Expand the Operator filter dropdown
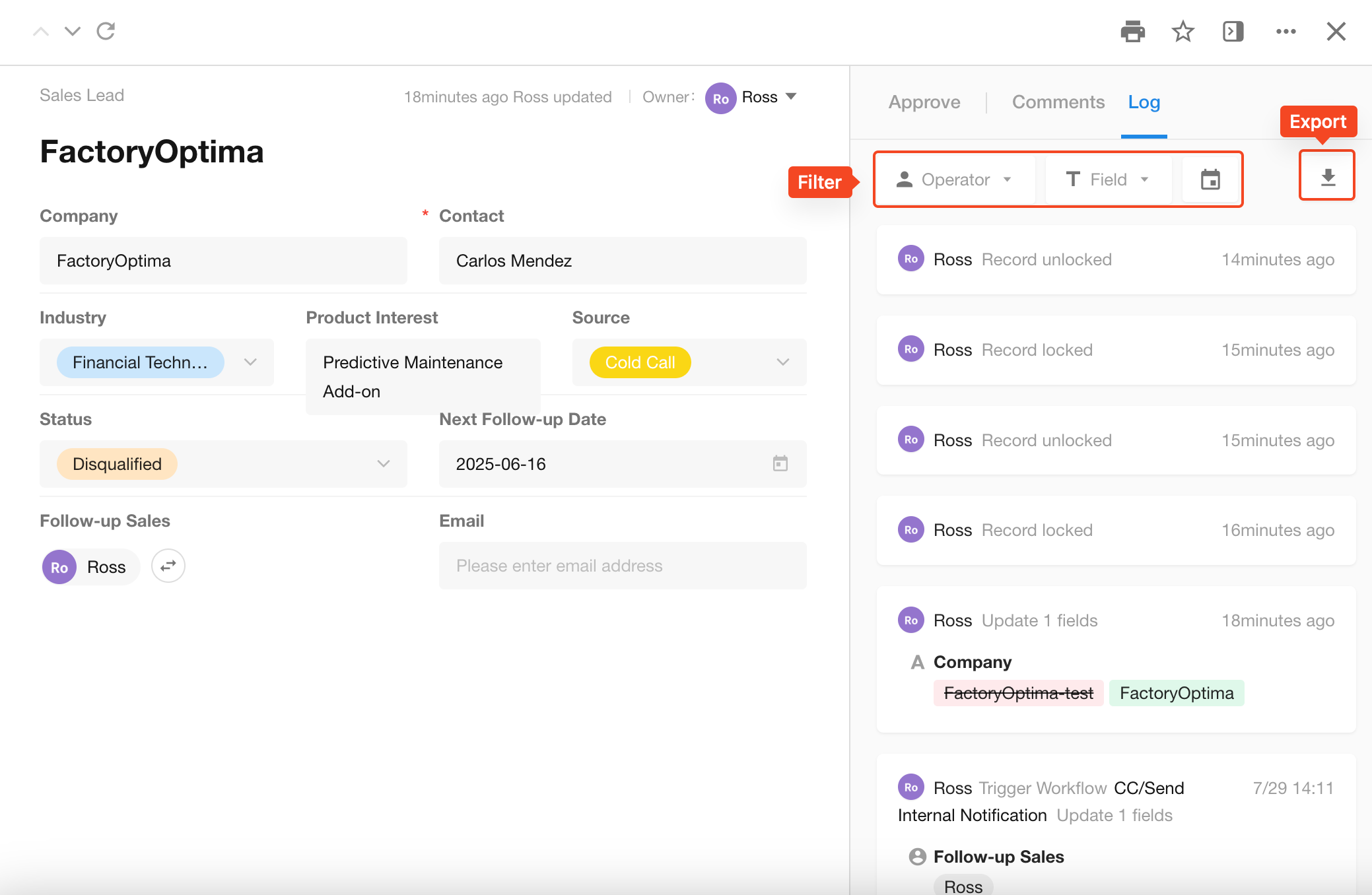The image size is (1372, 895). click(x=955, y=180)
